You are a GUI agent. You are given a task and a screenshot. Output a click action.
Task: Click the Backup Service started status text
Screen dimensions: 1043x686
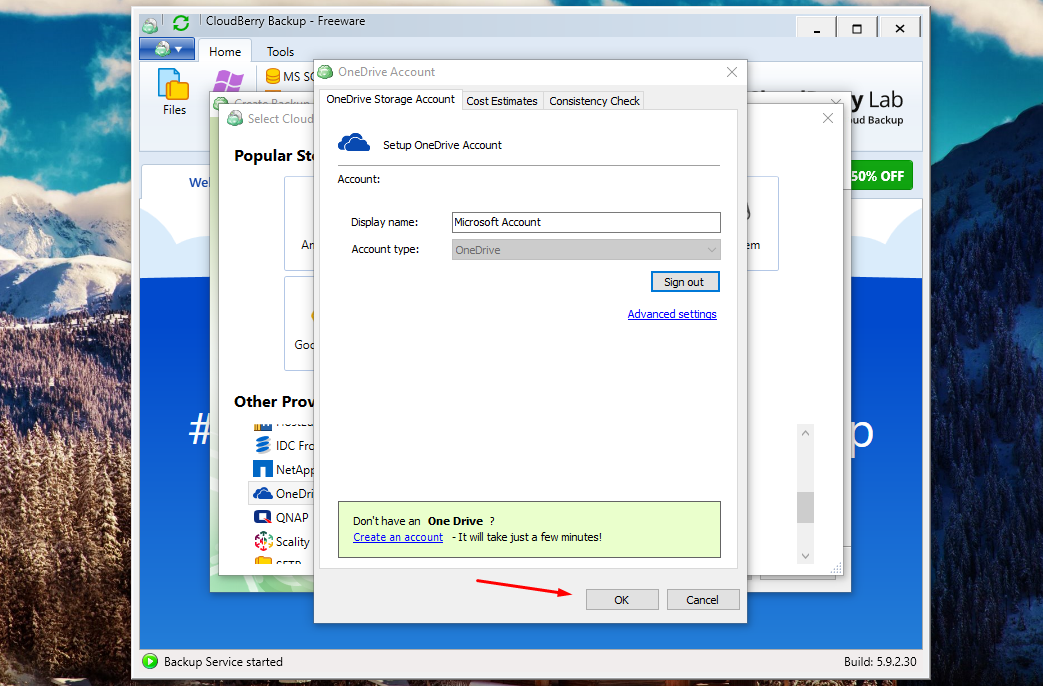point(223,661)
